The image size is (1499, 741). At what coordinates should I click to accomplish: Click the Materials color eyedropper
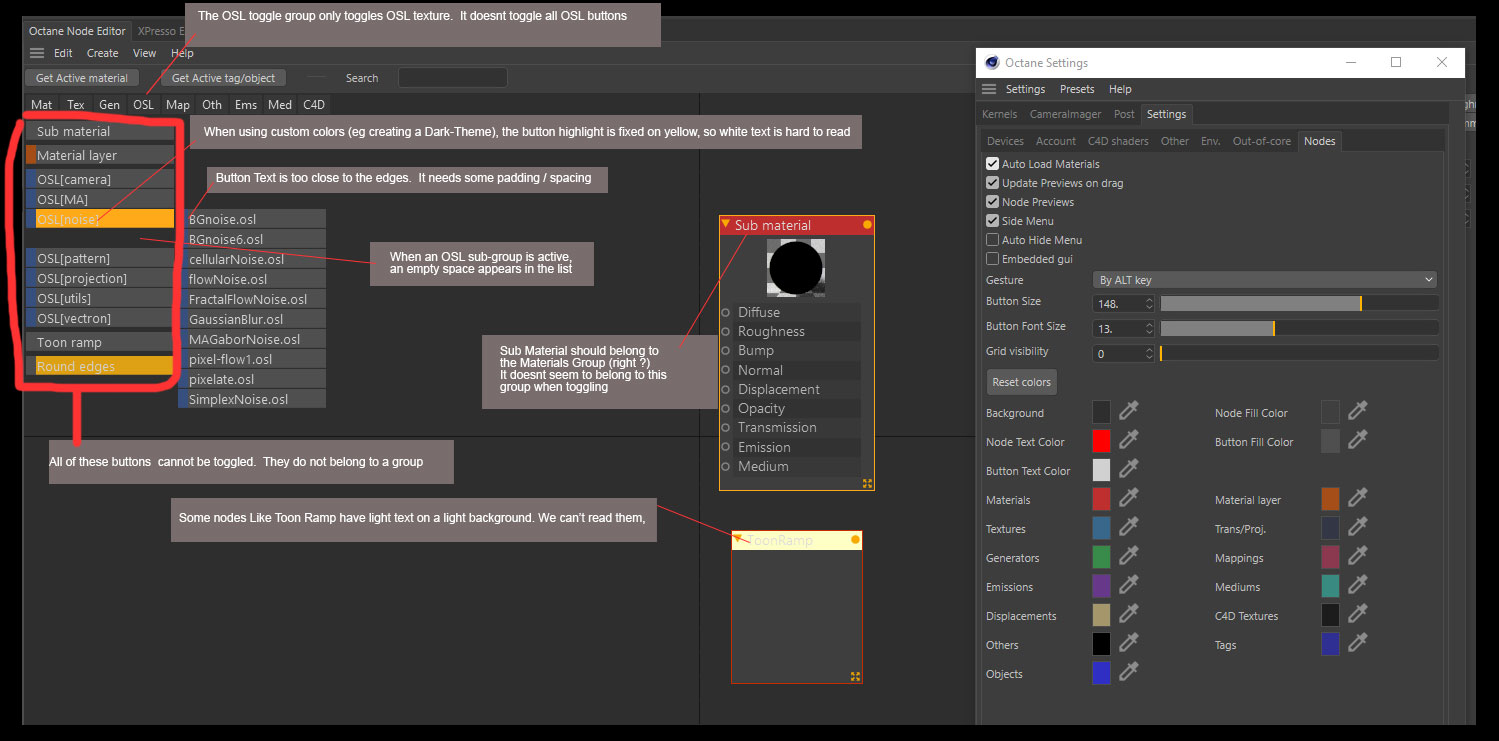tap(1129, 498)
